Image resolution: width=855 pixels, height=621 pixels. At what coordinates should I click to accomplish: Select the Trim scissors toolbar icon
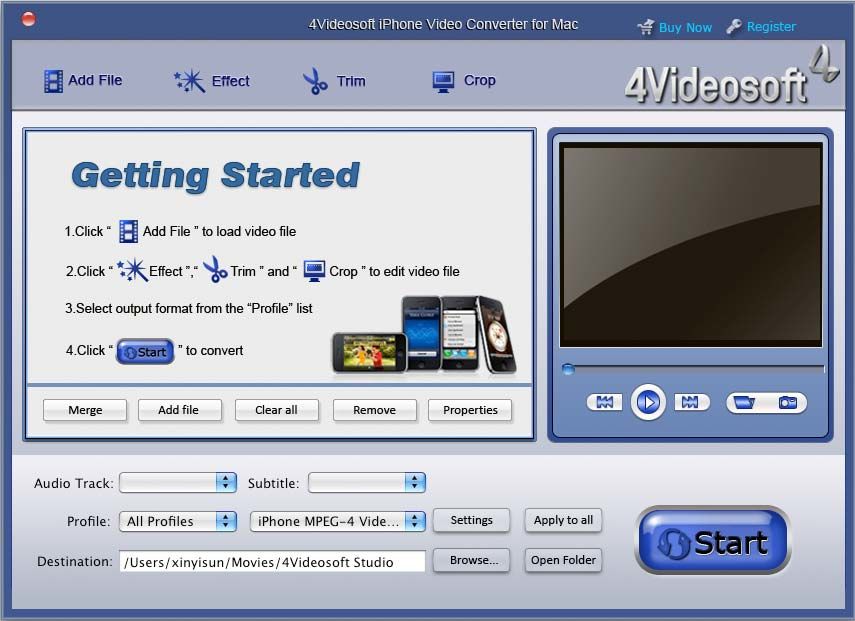pyautogui.click(x=315, y=81)
